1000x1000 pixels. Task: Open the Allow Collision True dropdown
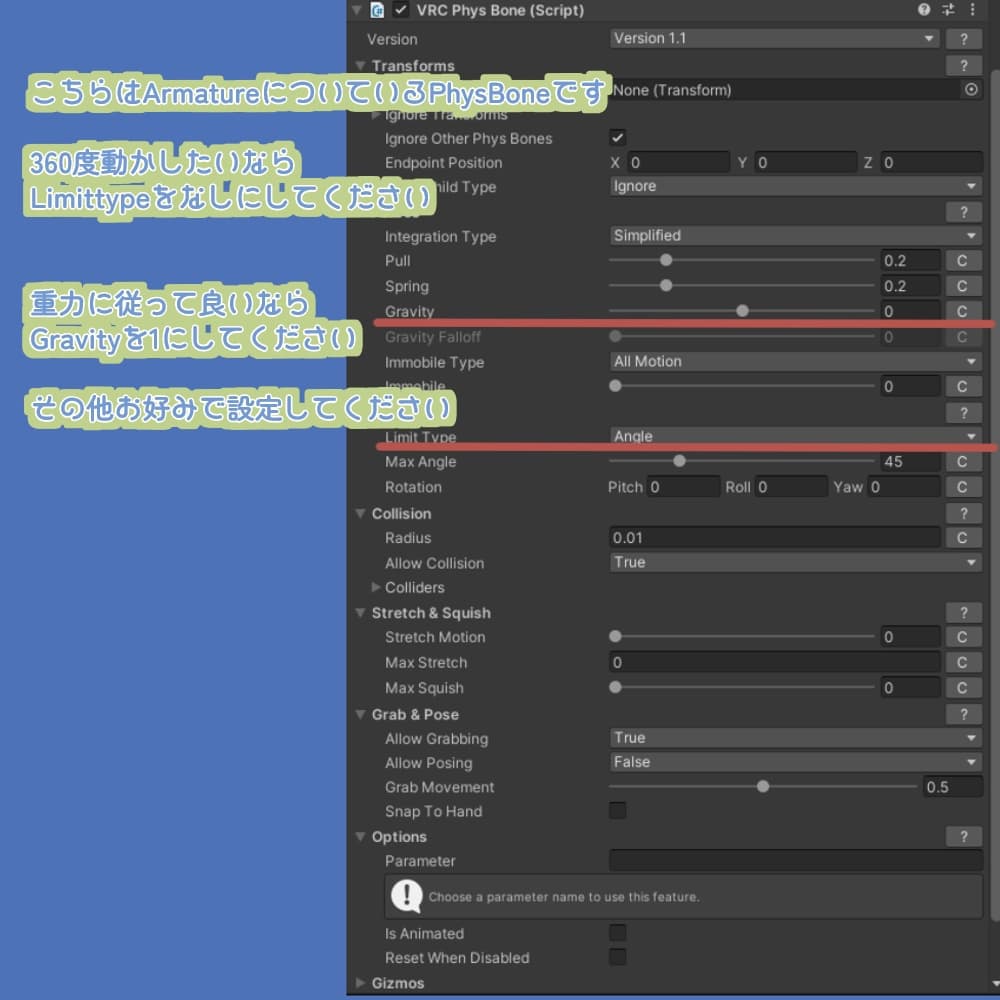795,562
